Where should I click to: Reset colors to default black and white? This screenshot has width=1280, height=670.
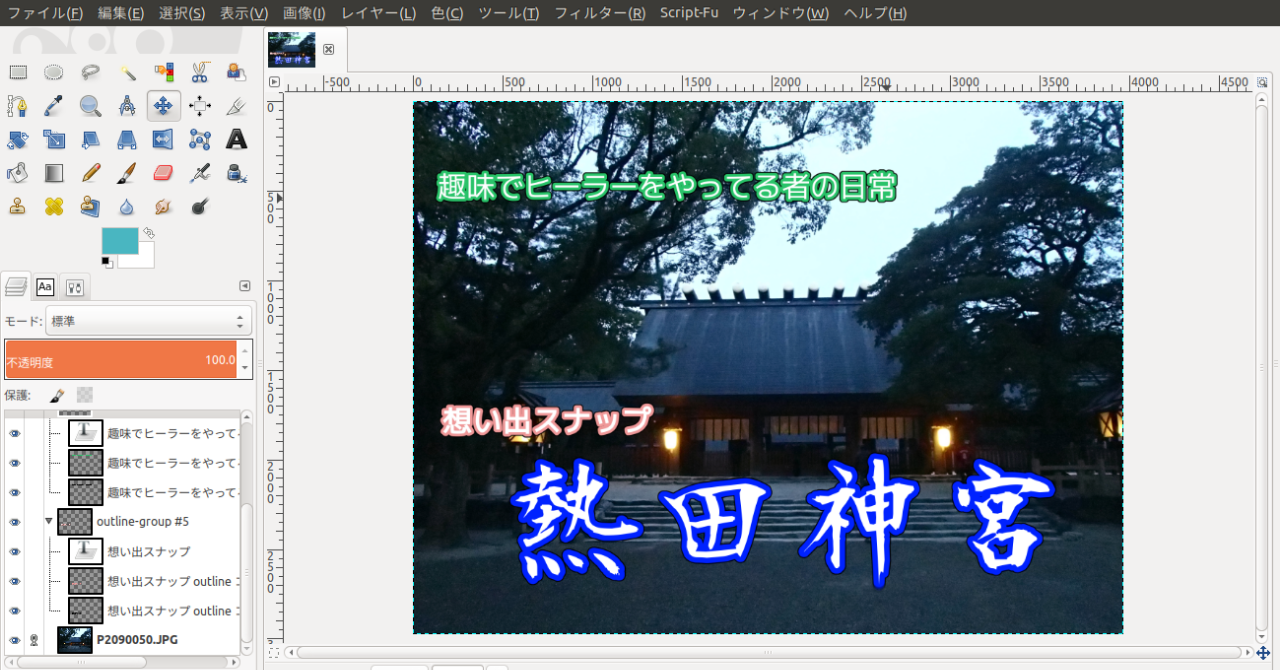click(106, 262)
